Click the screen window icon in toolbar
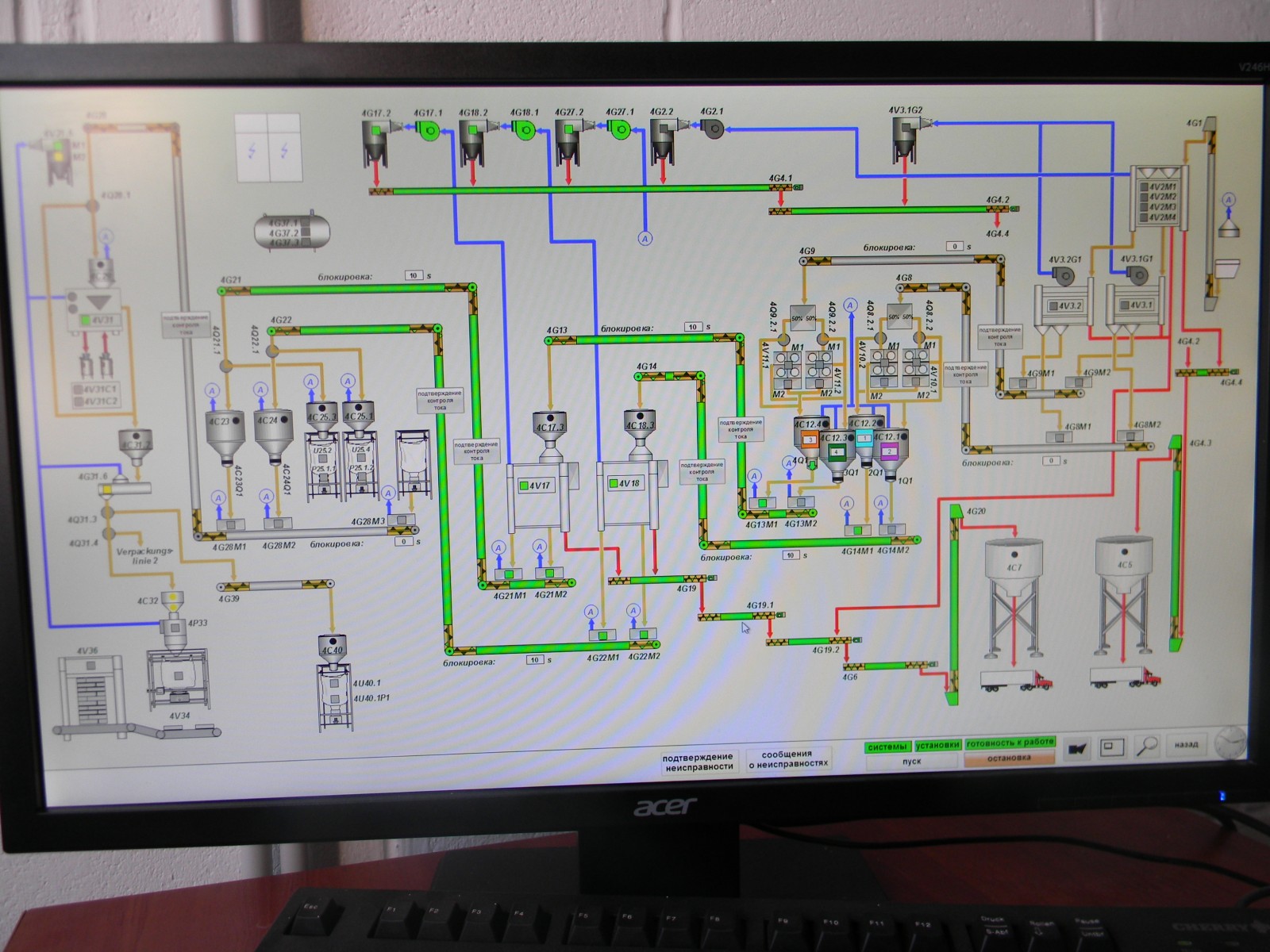The height and width of the screenshot is (952, 1270). [1113, 747]
